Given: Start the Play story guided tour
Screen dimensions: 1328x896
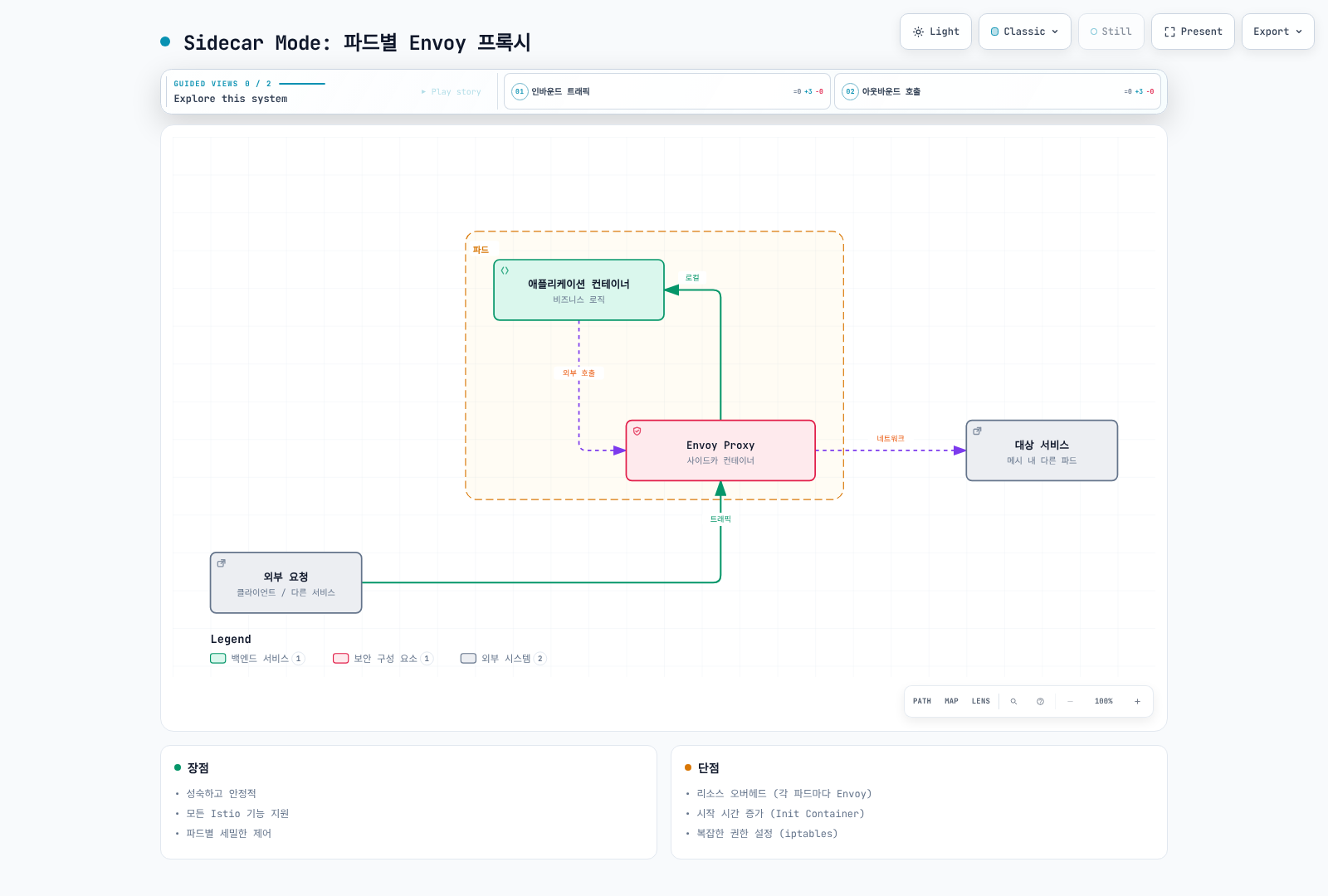Looking at the screenshot, I should click(x=452, y=92).
